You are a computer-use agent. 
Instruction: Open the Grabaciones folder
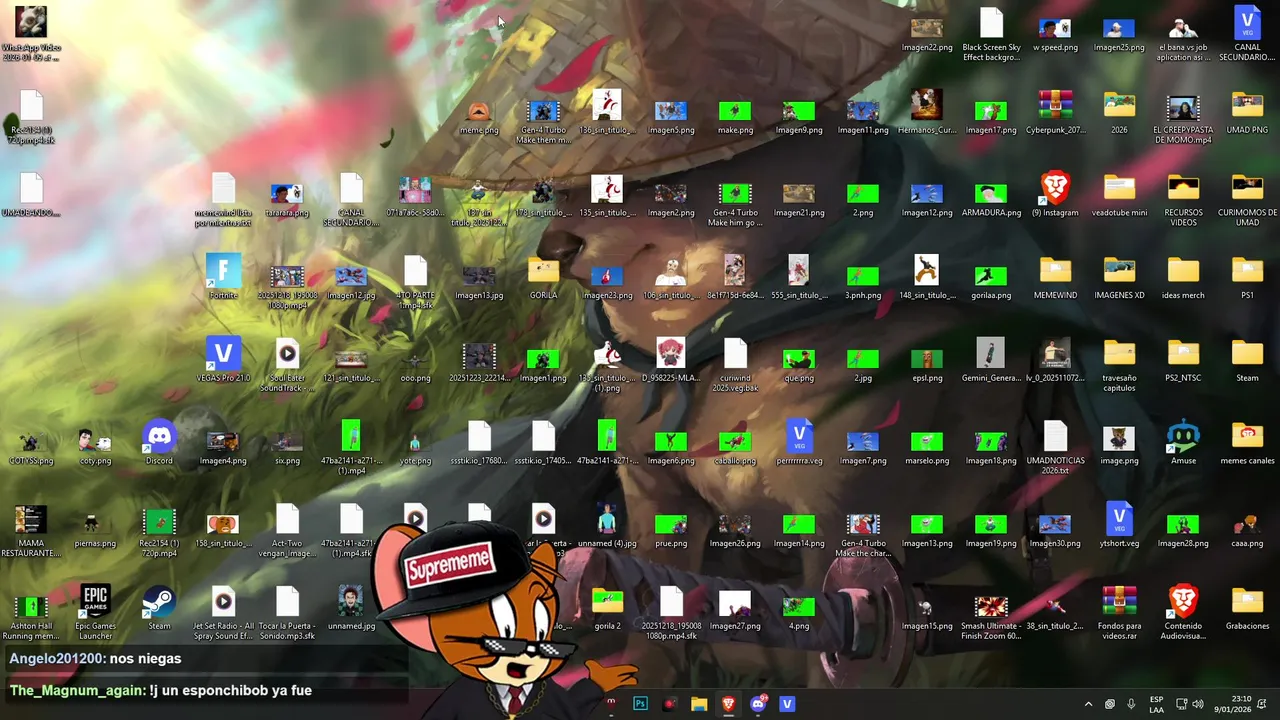click(1247, 608)
